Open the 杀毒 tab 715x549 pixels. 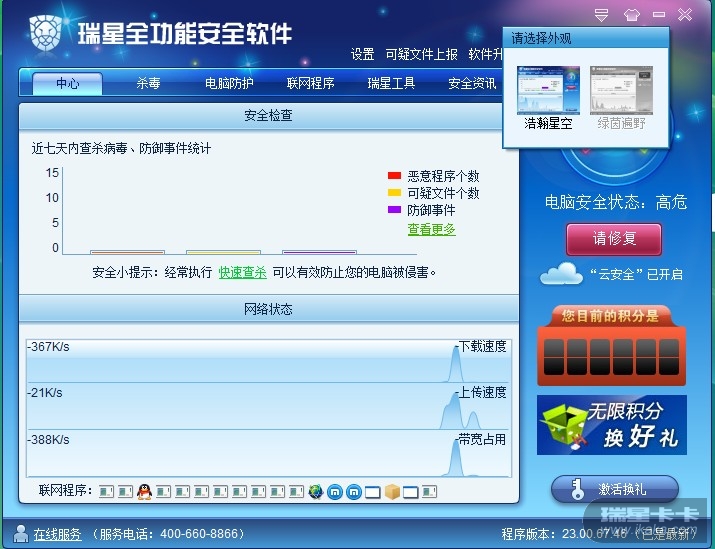tap(148, 83)
